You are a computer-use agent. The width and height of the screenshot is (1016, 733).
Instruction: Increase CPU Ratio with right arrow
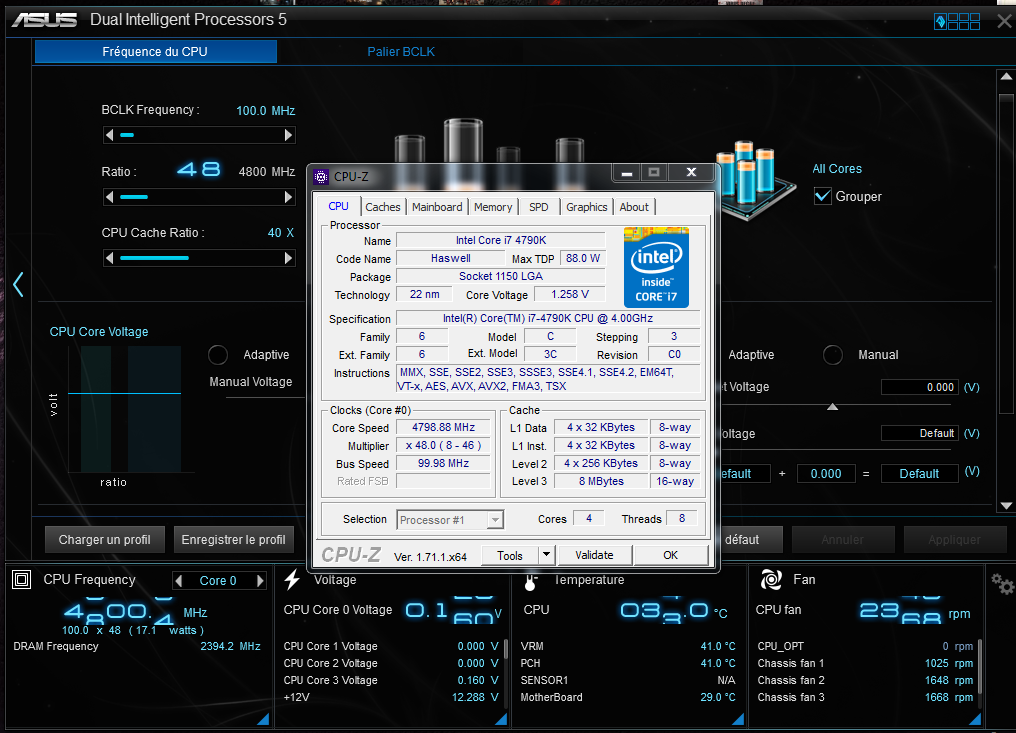tap(288, 197)
